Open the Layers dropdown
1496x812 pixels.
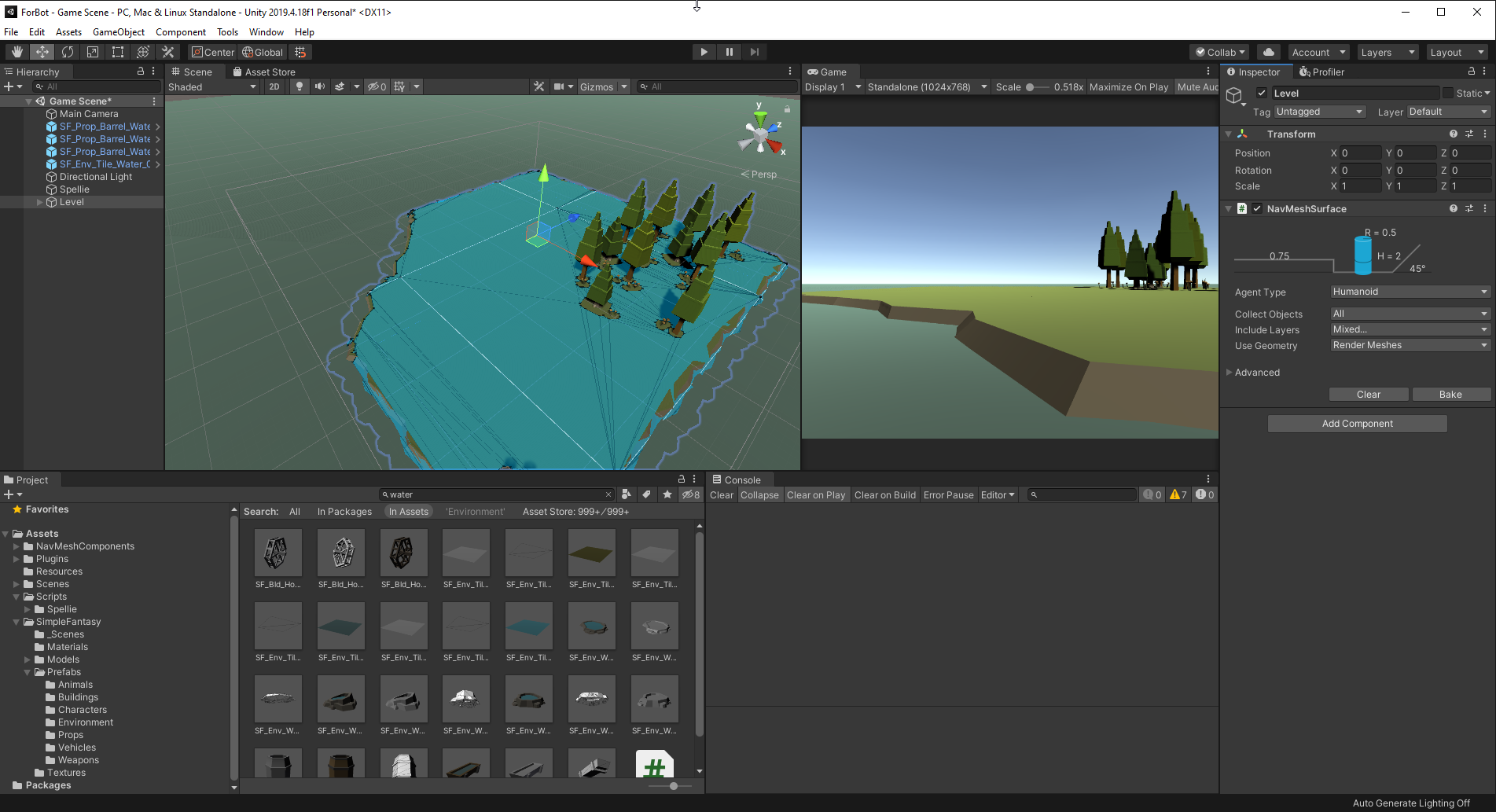coord(1388,52)
